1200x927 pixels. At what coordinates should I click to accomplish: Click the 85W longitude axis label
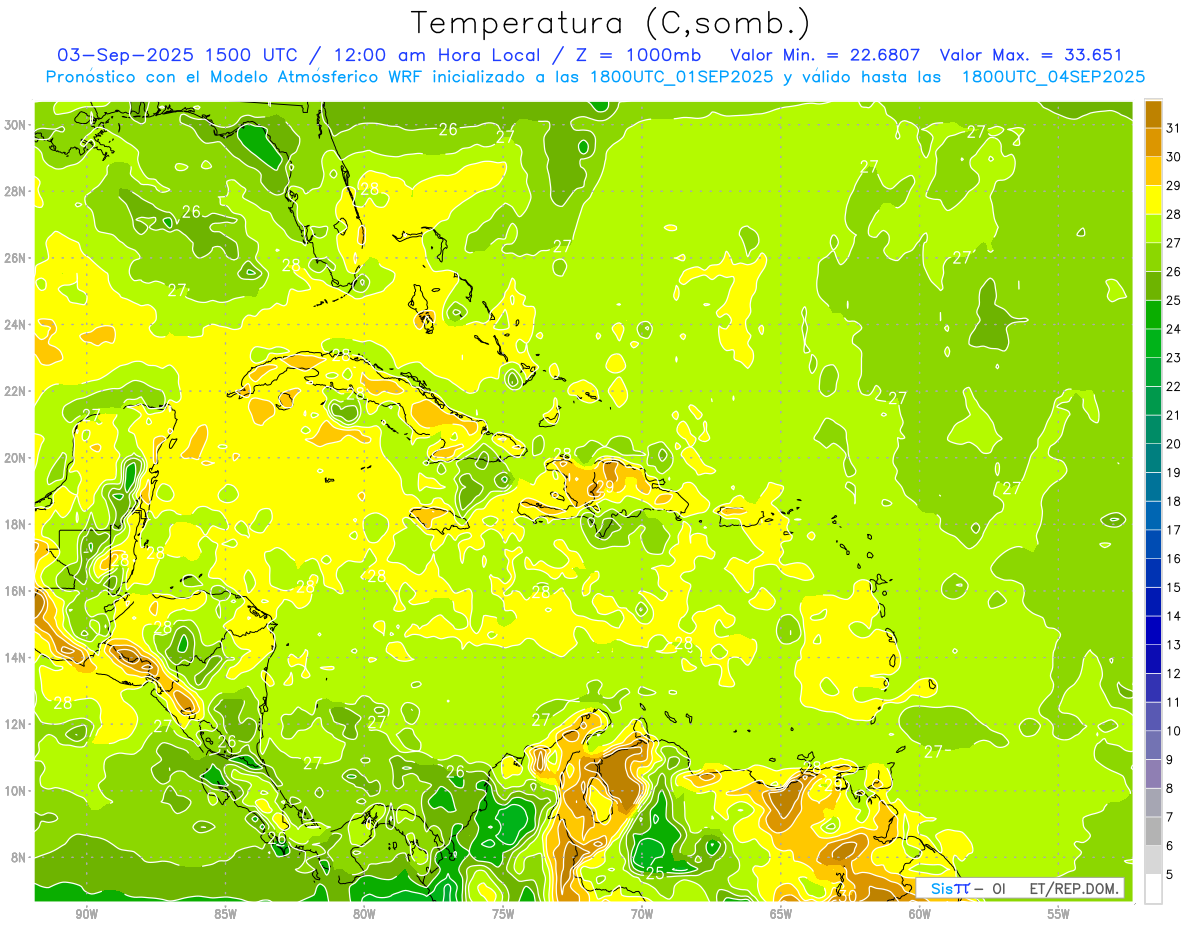click(225, 914)
